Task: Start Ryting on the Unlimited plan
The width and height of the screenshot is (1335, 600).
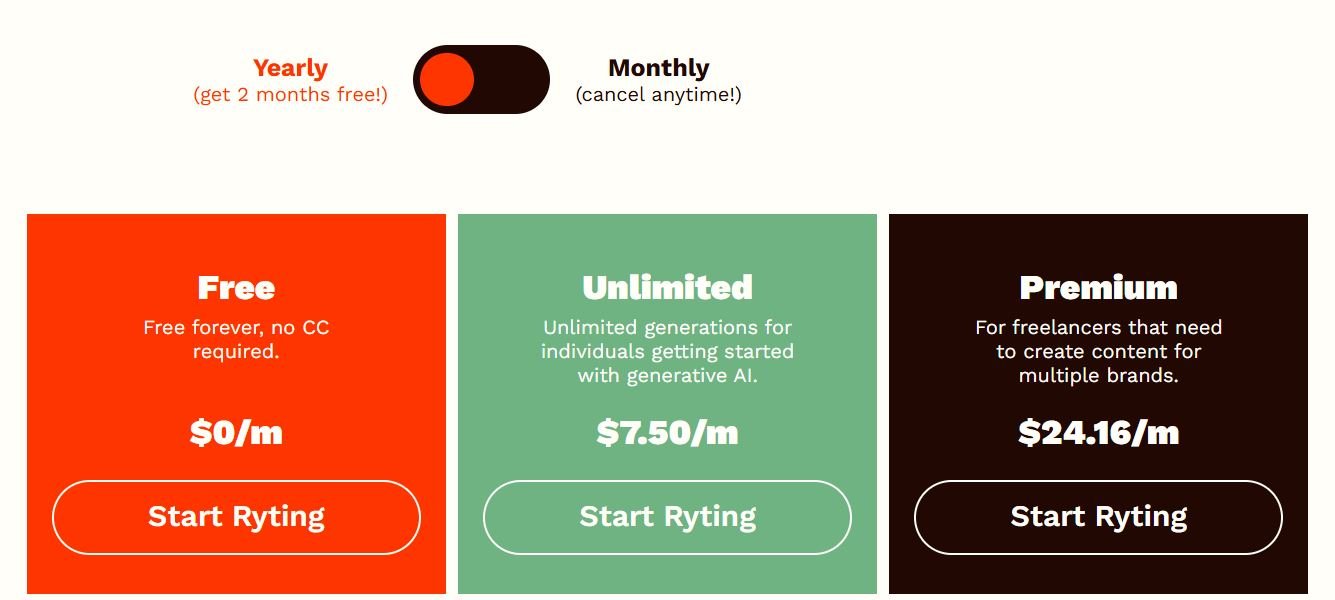Action: point(667,517)
